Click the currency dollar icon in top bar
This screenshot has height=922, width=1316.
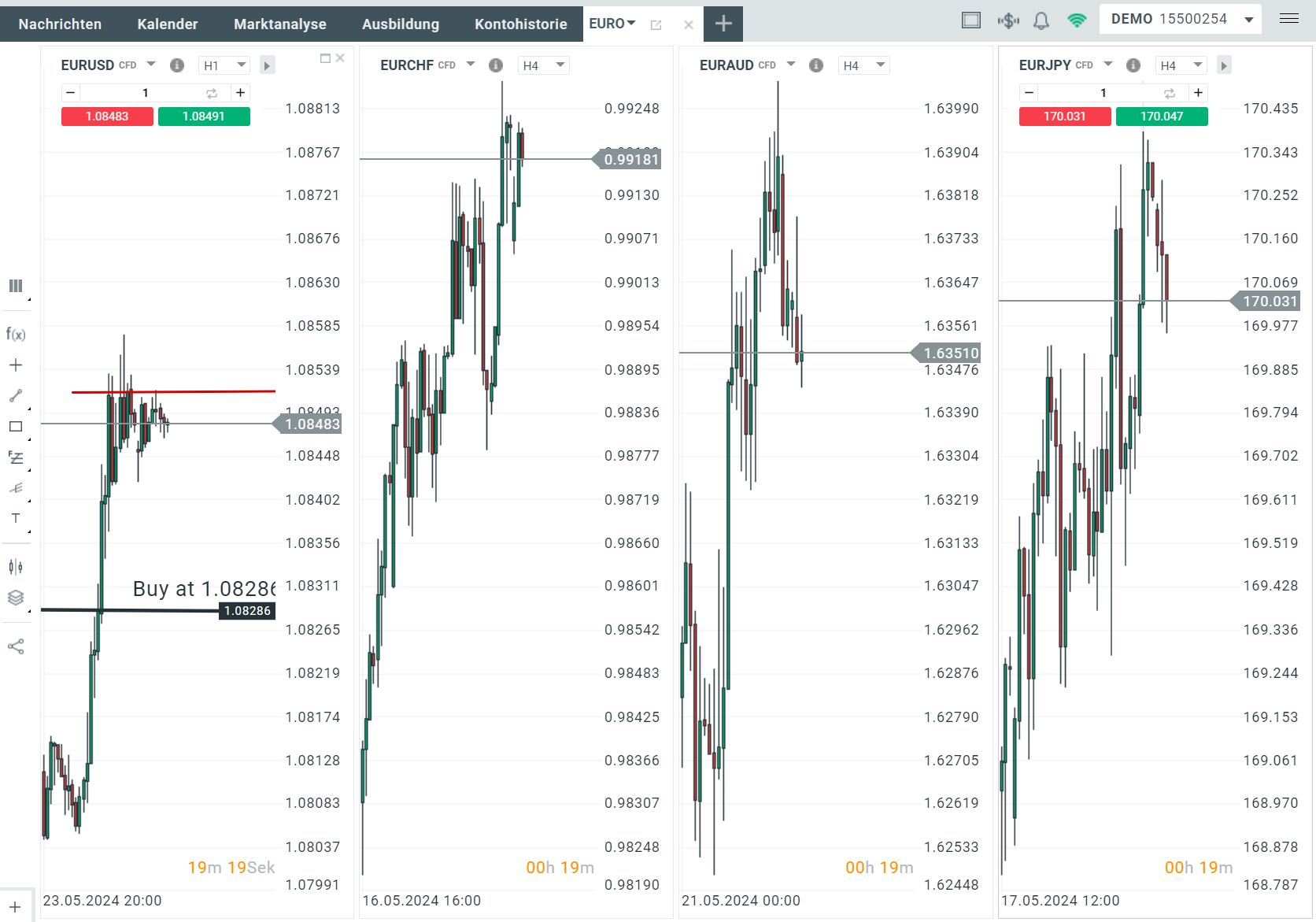1008,19
